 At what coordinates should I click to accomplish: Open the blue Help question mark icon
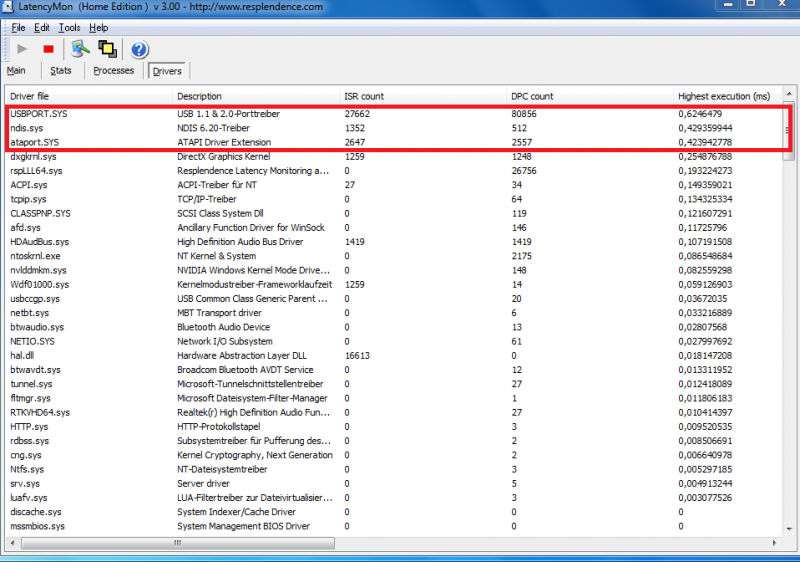139,49
